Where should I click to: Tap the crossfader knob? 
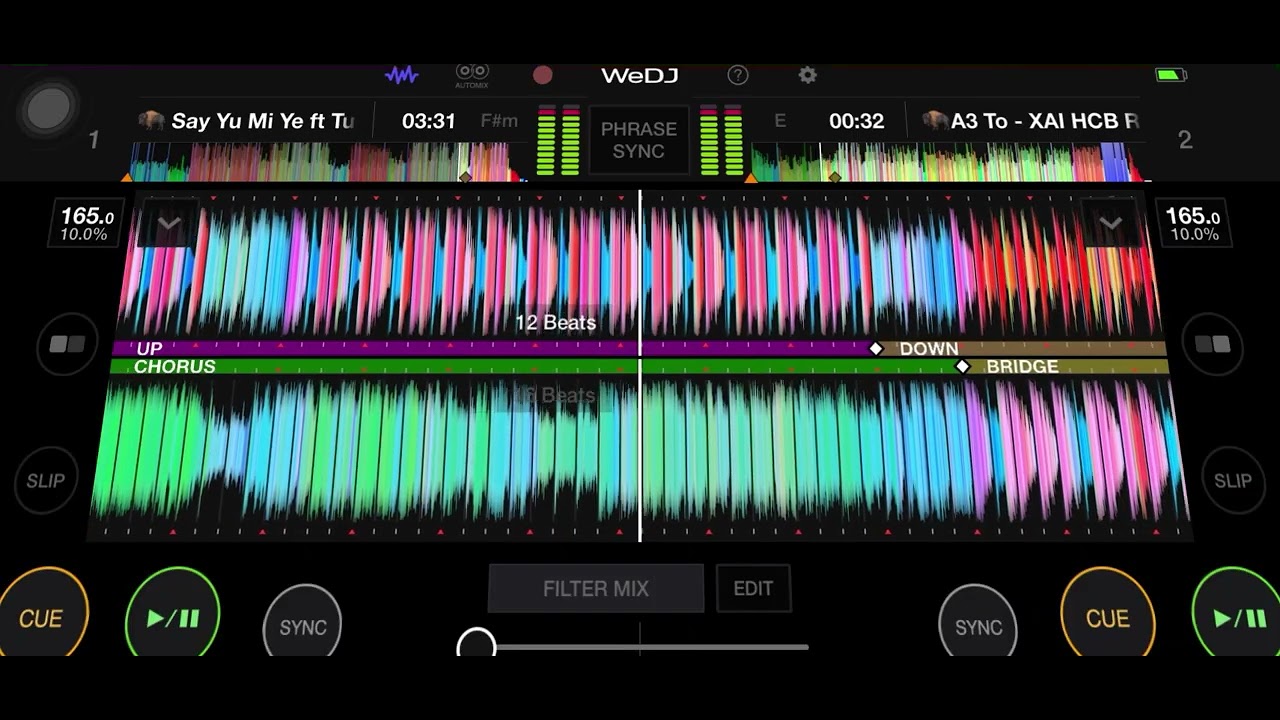(x=477, y=644)
